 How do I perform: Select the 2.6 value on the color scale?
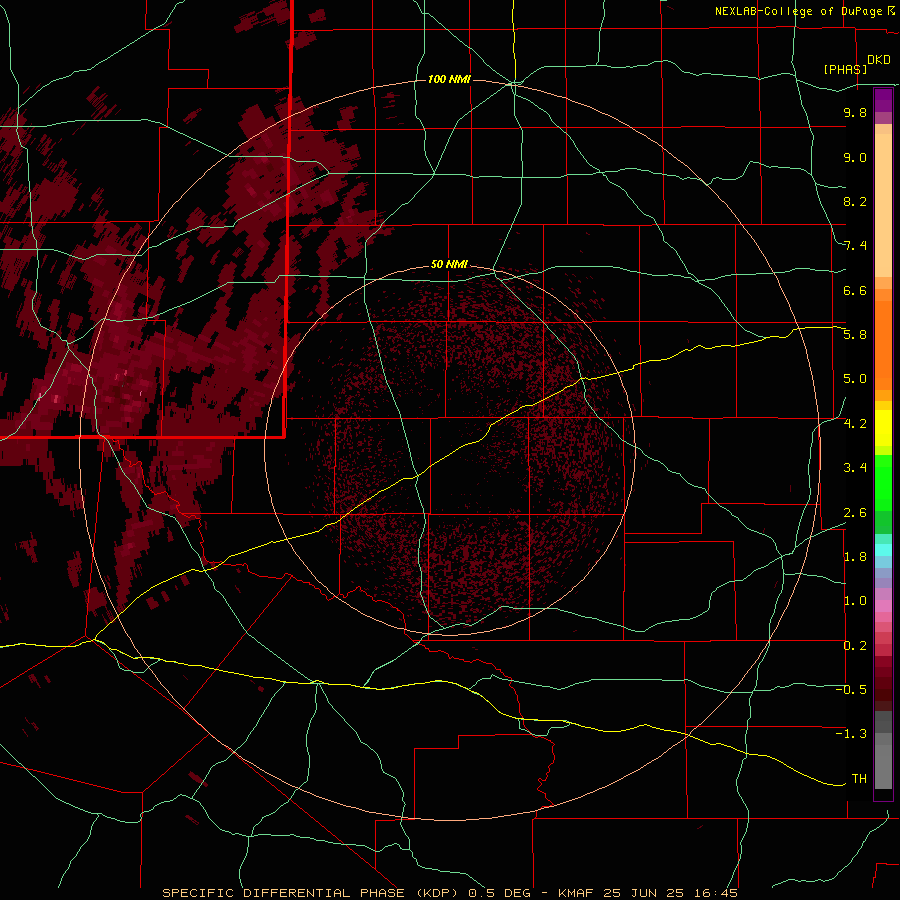[x=855, y=513]
